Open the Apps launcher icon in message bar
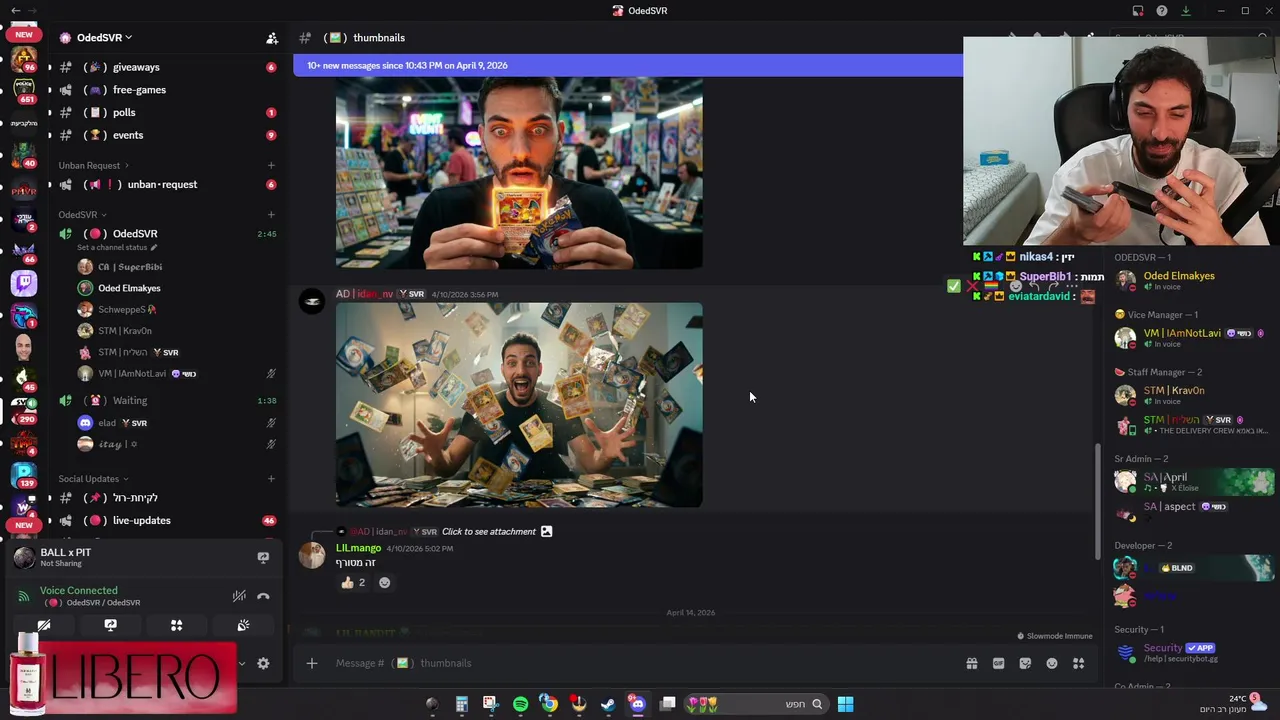The image size is (1280, 720). [1078, 663]
